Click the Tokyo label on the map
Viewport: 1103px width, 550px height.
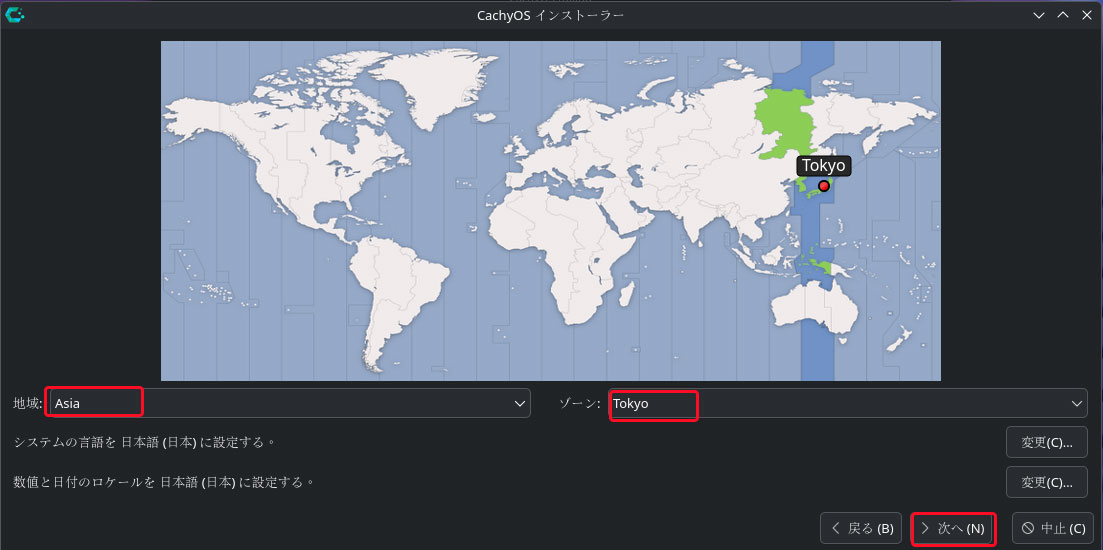[x=824, y=166]
